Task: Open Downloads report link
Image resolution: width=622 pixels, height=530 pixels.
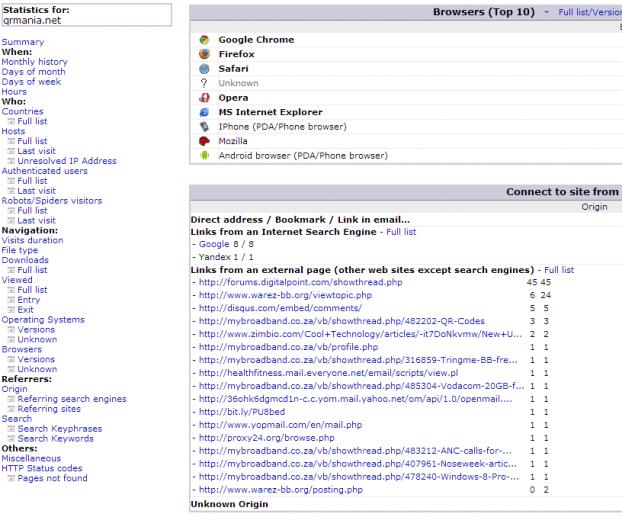Action: pos(25,260)
